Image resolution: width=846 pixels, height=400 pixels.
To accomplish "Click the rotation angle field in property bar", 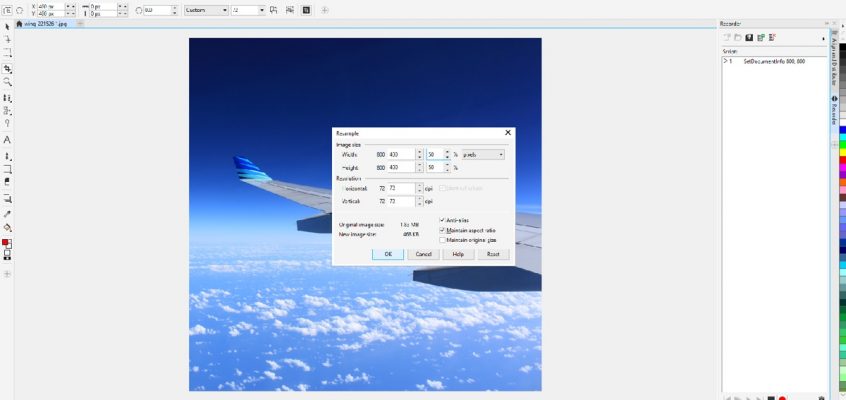I will [x=157, y=10].
